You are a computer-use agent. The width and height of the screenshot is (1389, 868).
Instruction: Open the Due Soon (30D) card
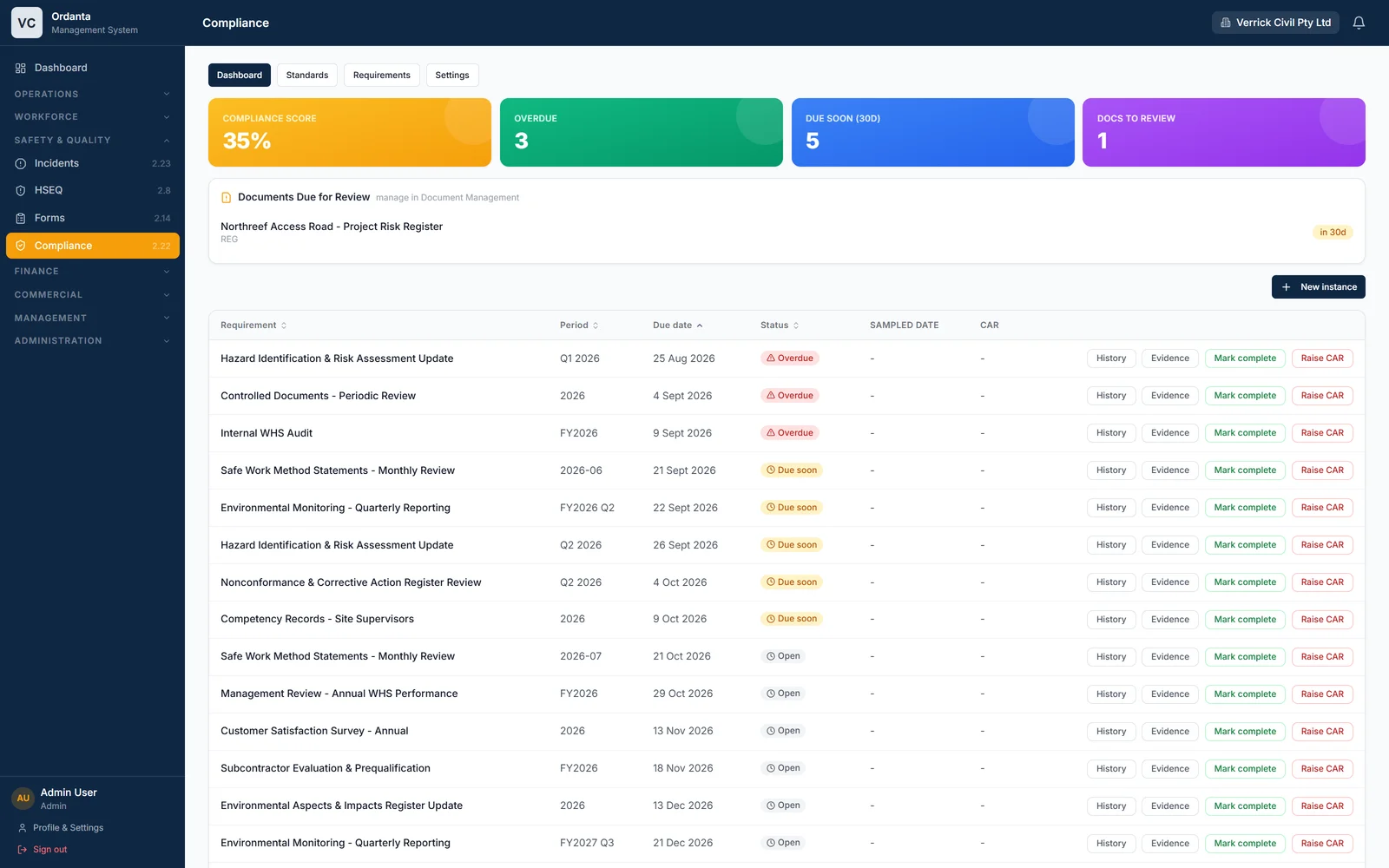point(933,132)
